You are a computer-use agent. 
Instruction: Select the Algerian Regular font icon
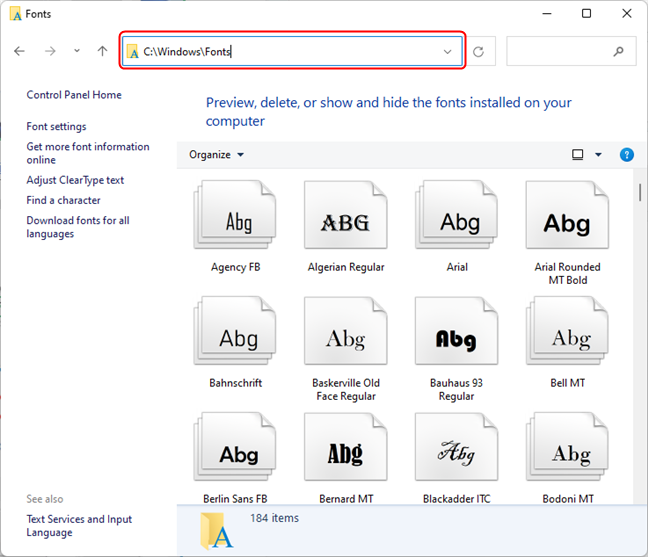(345, 214)
